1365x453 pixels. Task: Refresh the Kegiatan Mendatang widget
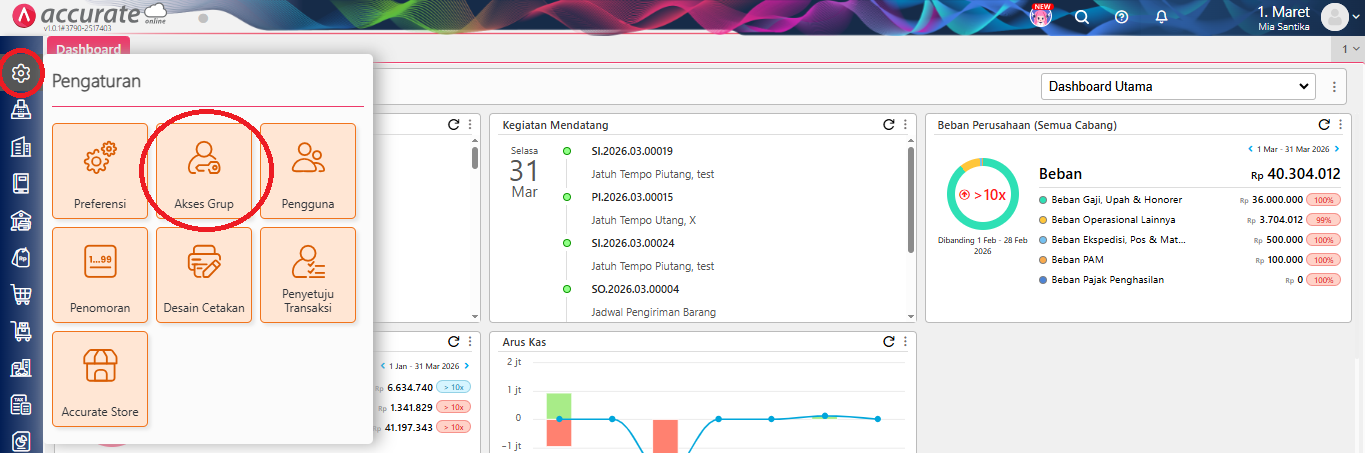point(888,125)
